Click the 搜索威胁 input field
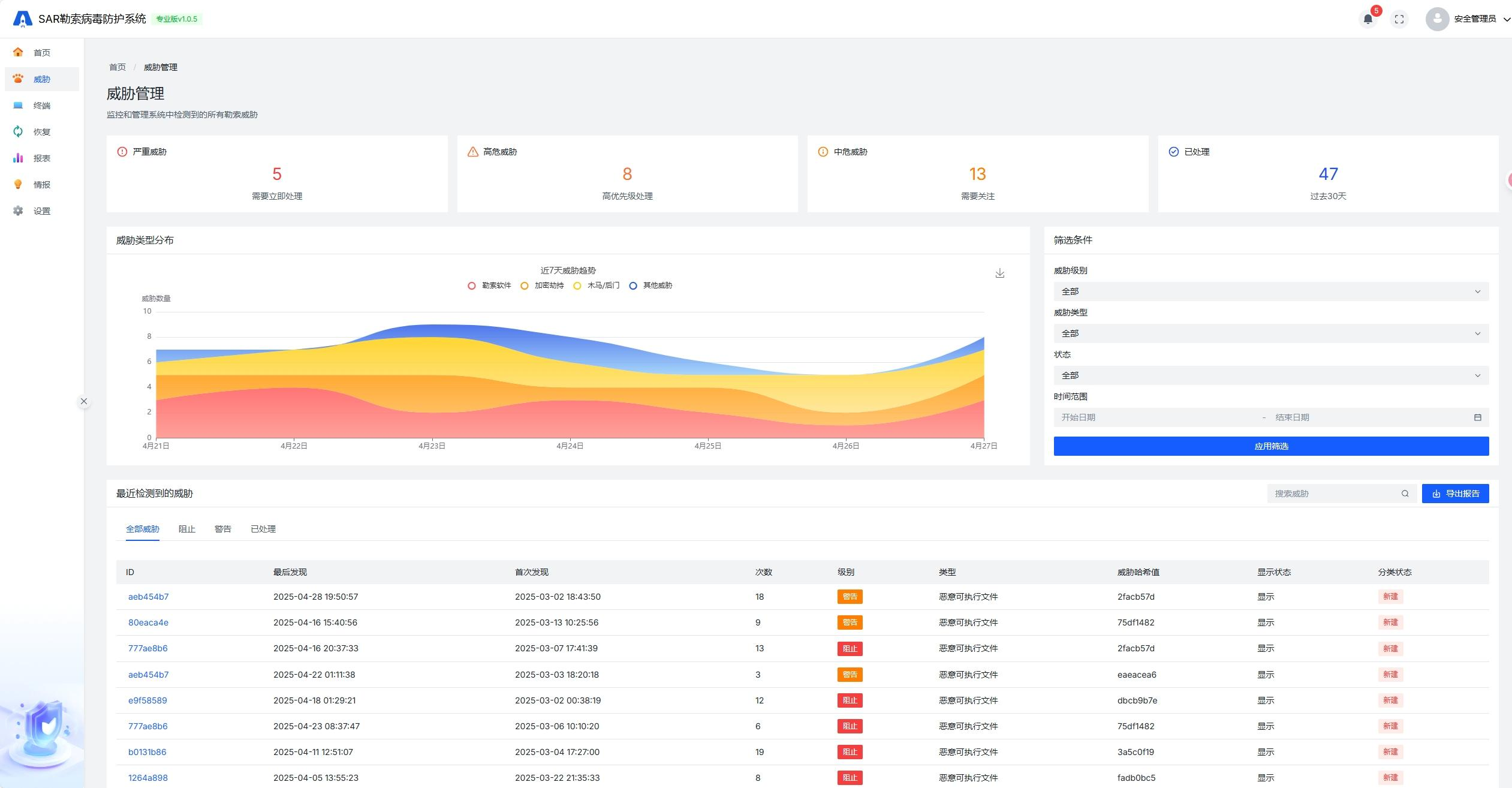The width and height of the screenshot is (1512, 788). point(1334,494)
